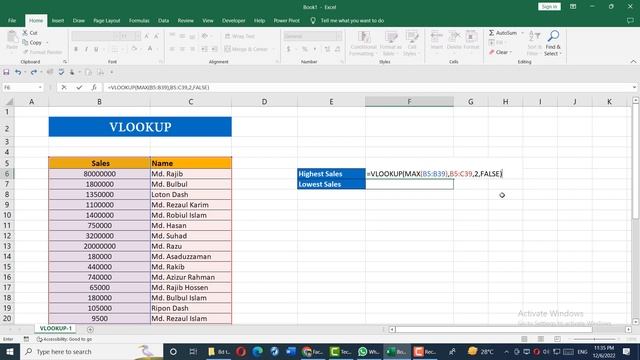
Task: Select row 10 header
Action: click(x=7, y=215)
